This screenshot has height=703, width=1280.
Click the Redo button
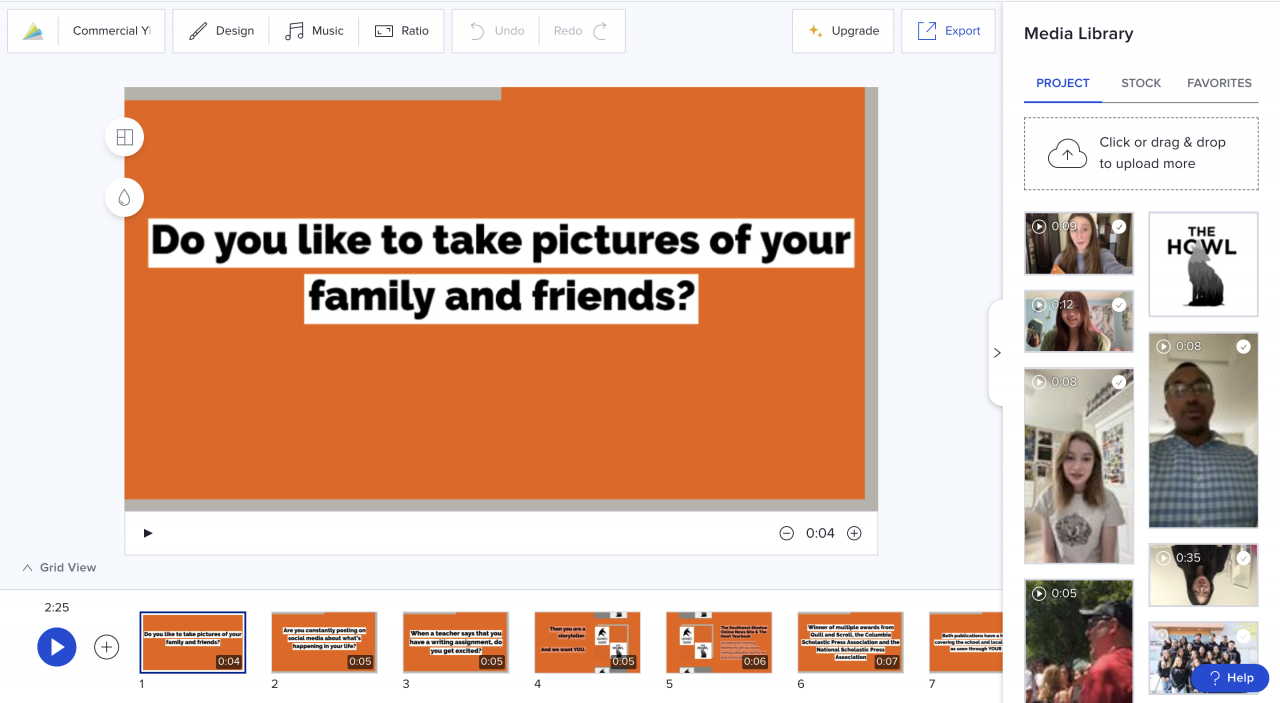582,31
